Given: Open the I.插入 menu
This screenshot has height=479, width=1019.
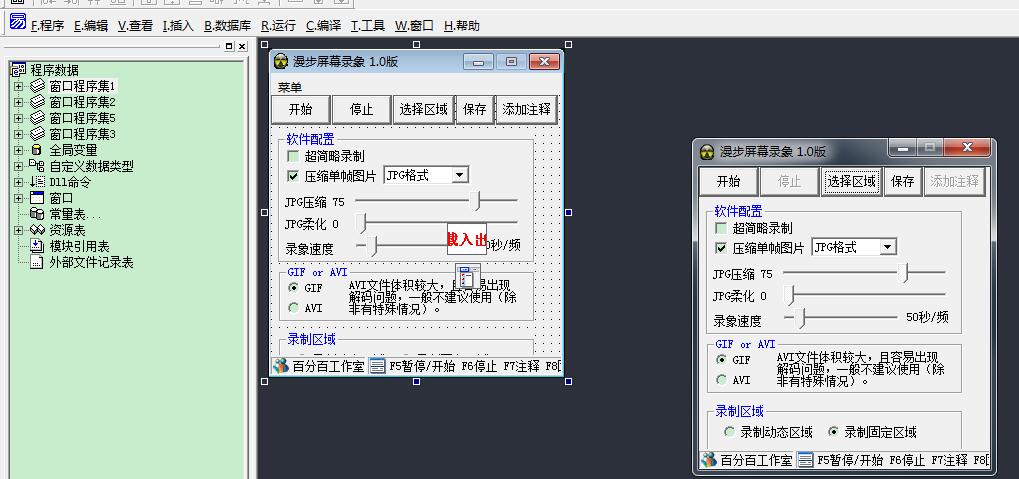Looking at the screenshot, I should click(178, 26).
